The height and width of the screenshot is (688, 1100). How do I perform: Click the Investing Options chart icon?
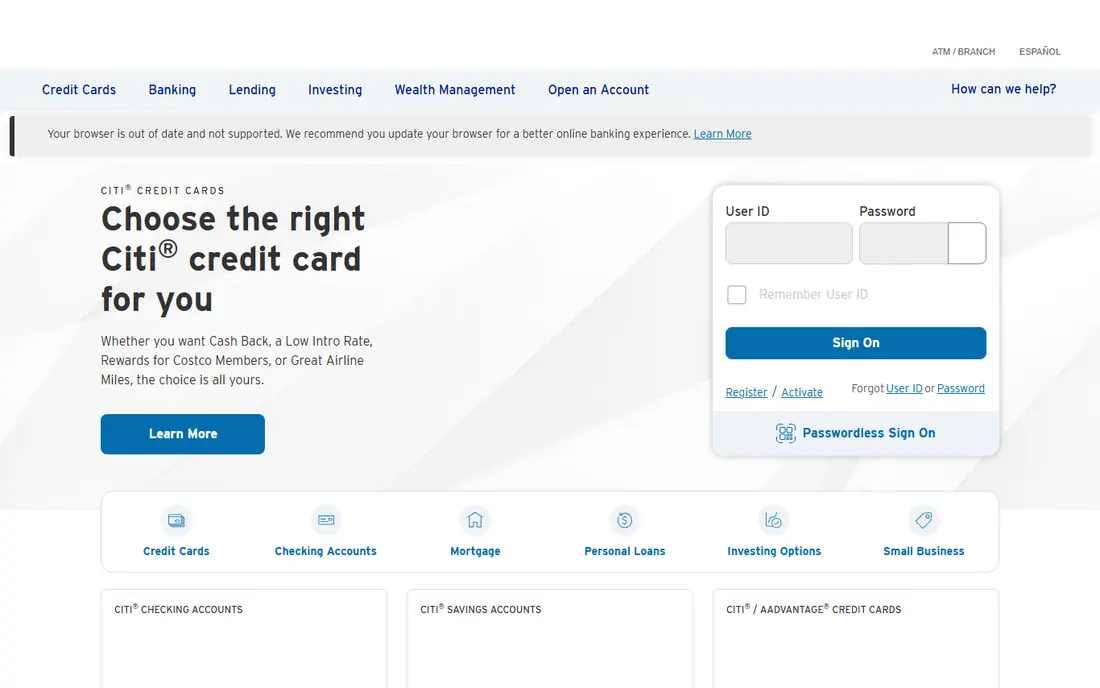(774, 520)
